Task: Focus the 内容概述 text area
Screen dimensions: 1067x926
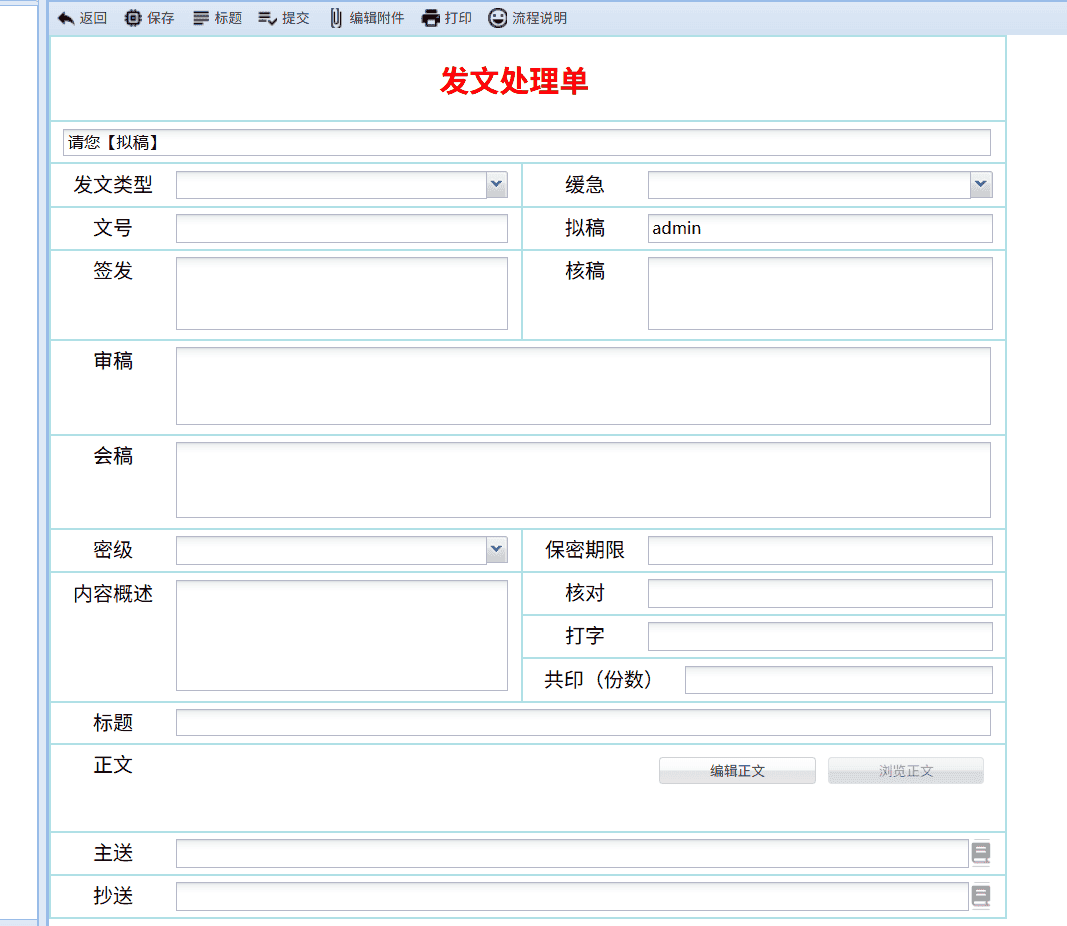Action: point(342,635)
